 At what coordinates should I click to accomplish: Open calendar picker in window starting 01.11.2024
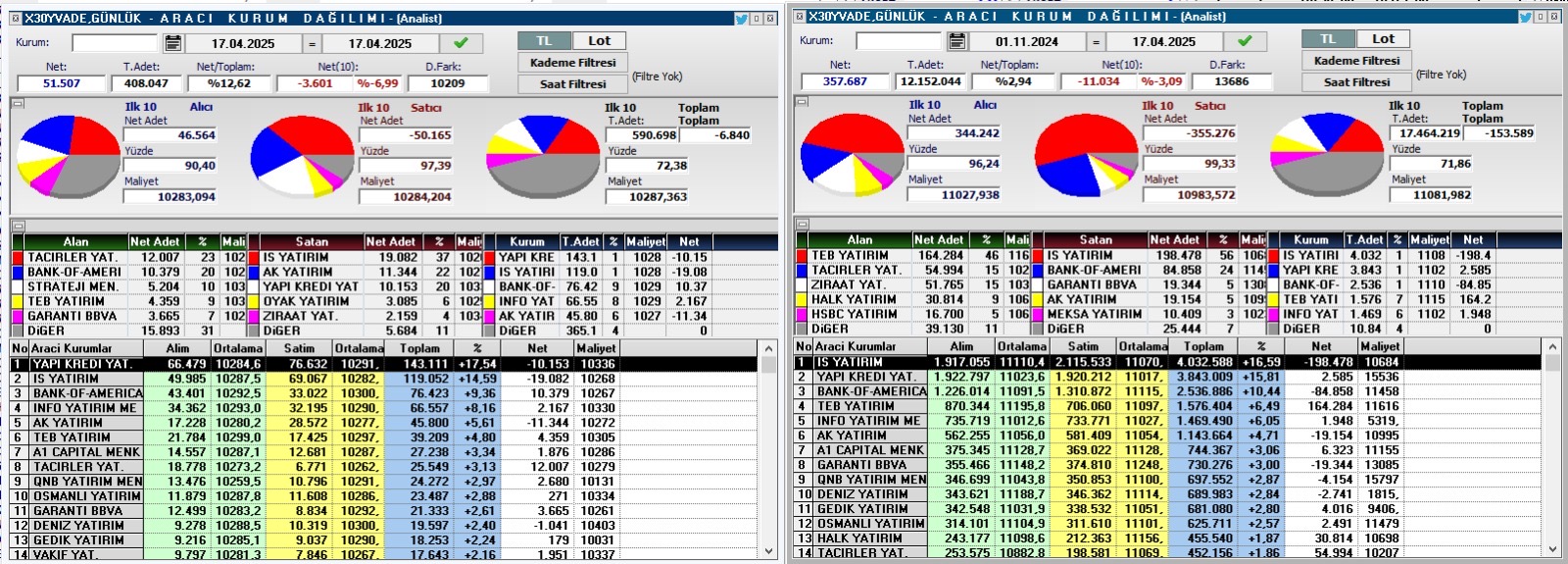click(x=957, y=41)
